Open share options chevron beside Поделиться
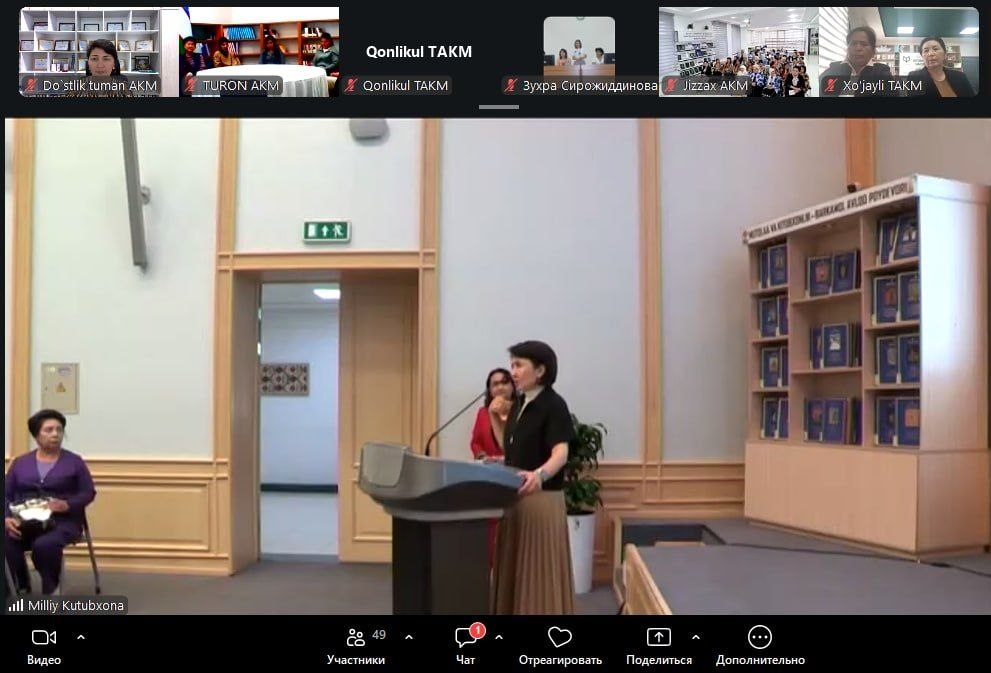 696,637
